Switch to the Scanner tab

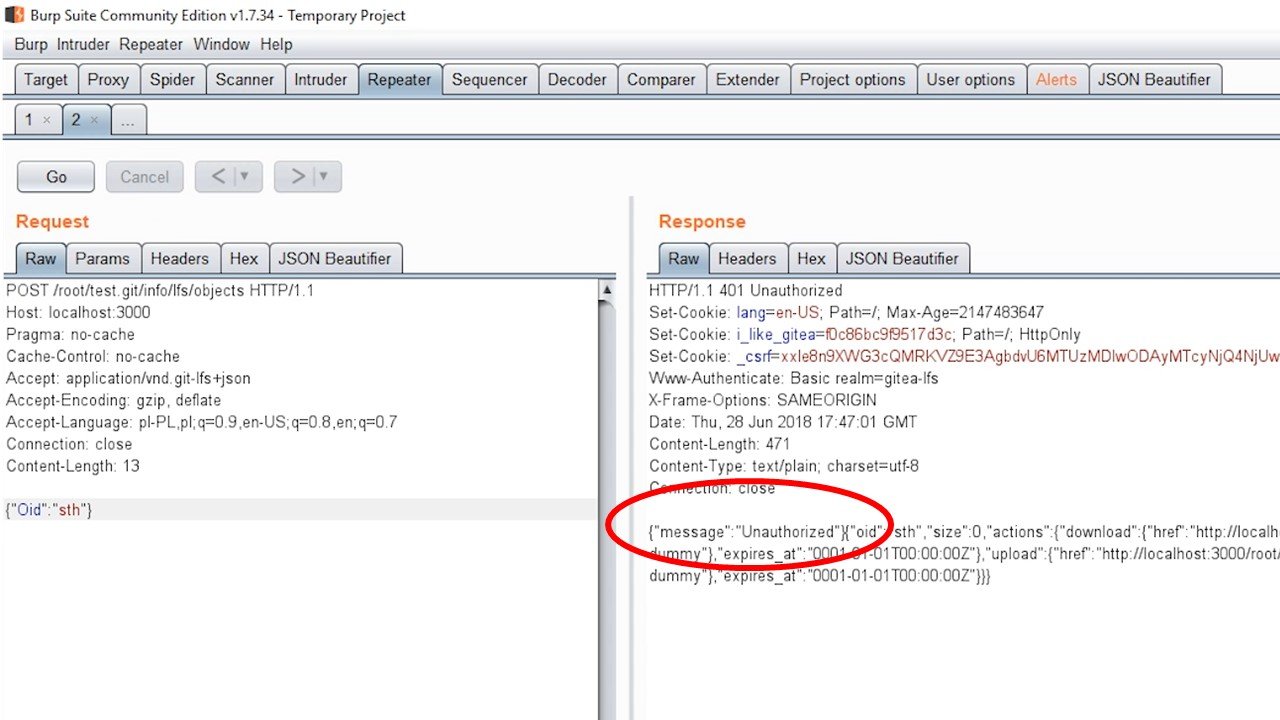pyautogui.click(x=245, y=80)
